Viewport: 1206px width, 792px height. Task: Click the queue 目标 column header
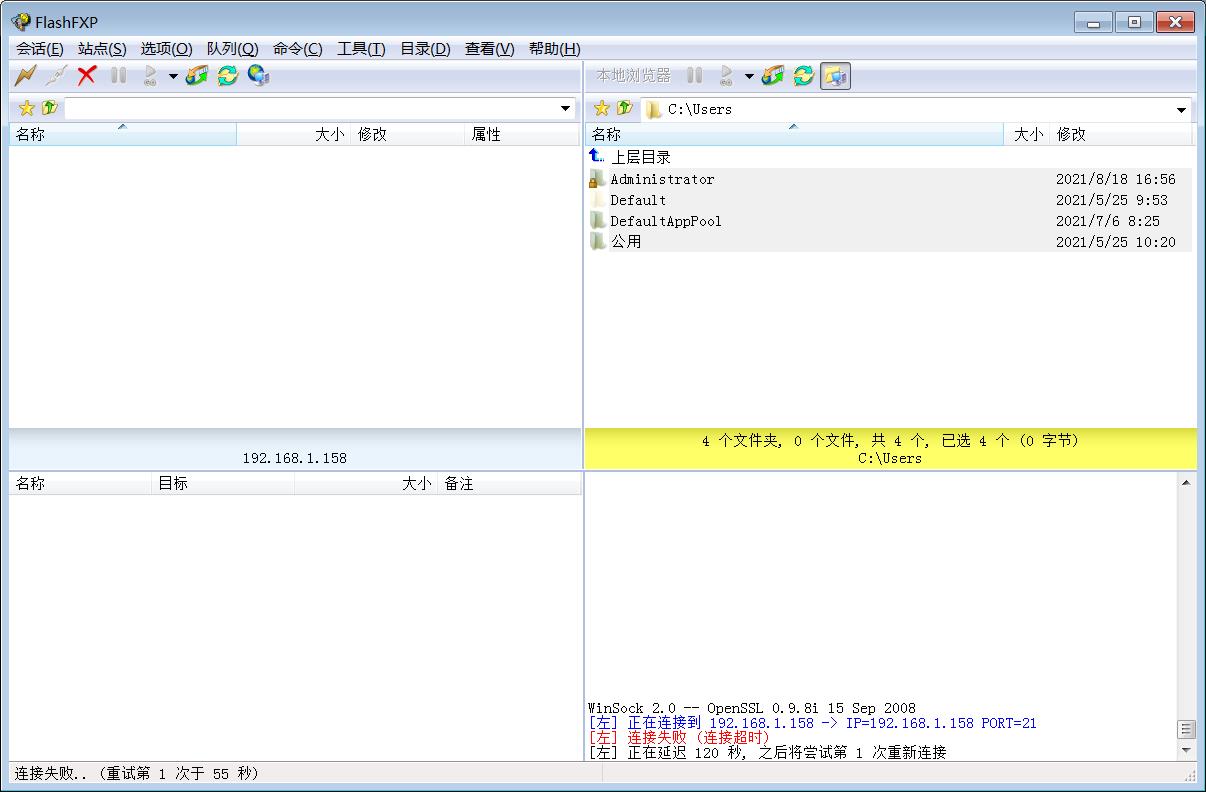point(224,483)
